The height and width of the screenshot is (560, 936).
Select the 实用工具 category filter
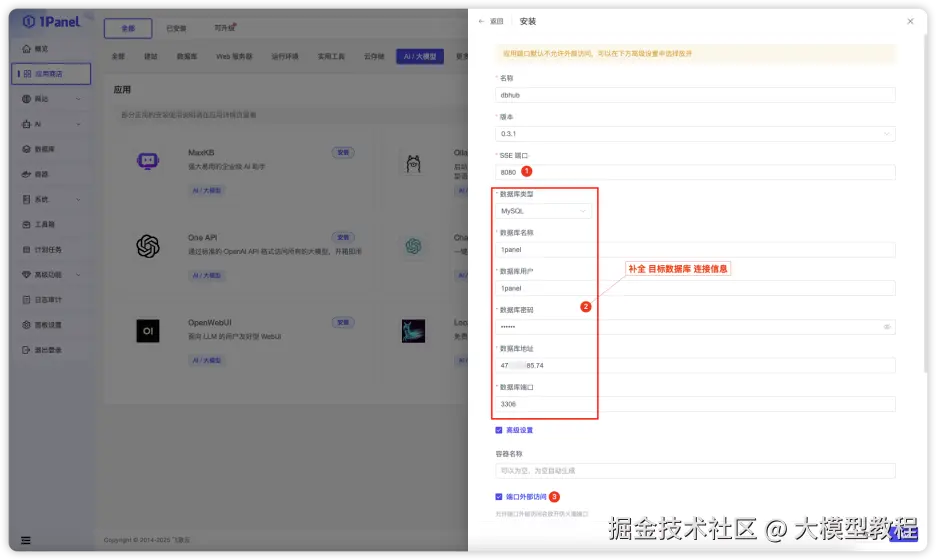[331, 56]
